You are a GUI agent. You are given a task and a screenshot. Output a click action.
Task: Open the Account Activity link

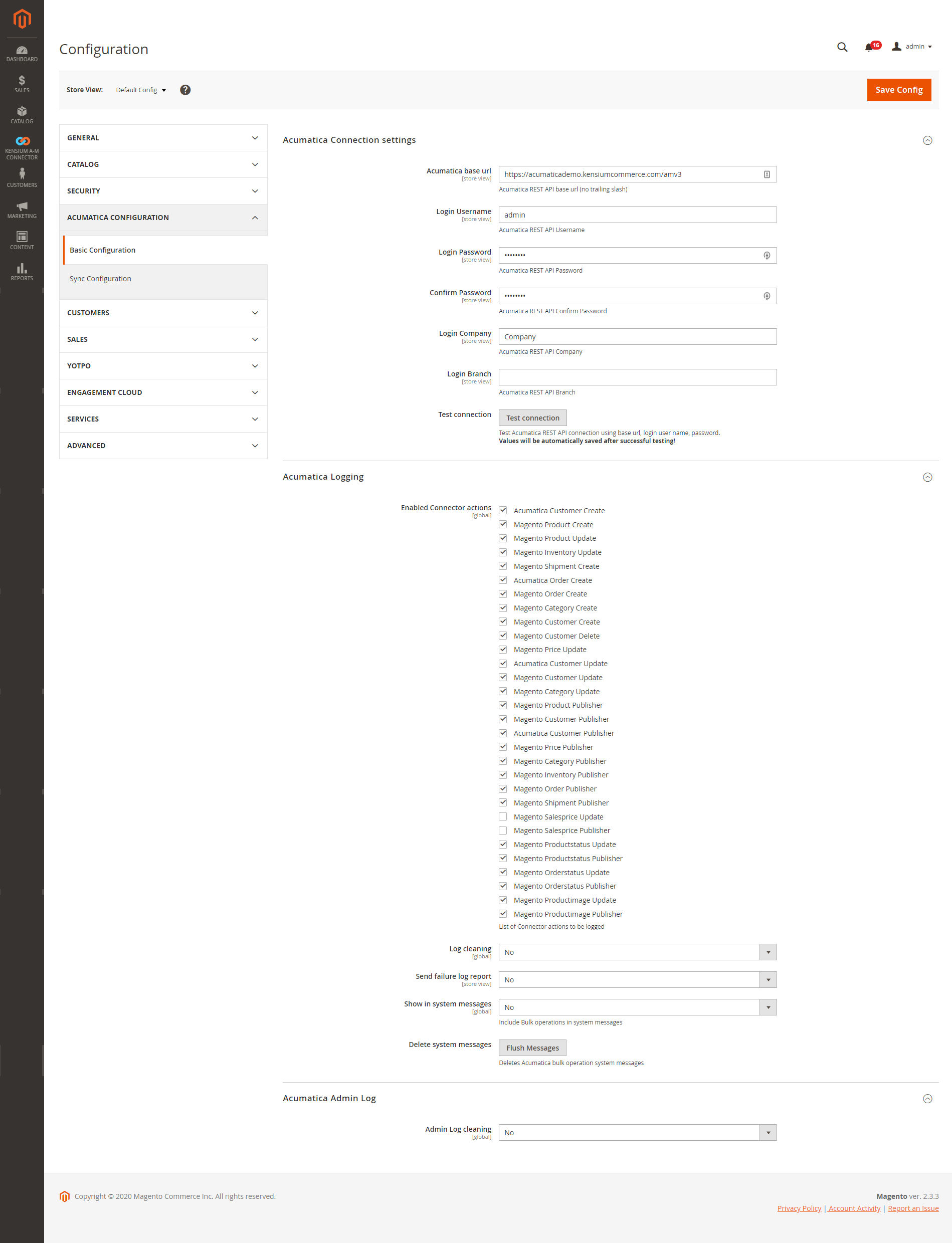pos(854,1209)
